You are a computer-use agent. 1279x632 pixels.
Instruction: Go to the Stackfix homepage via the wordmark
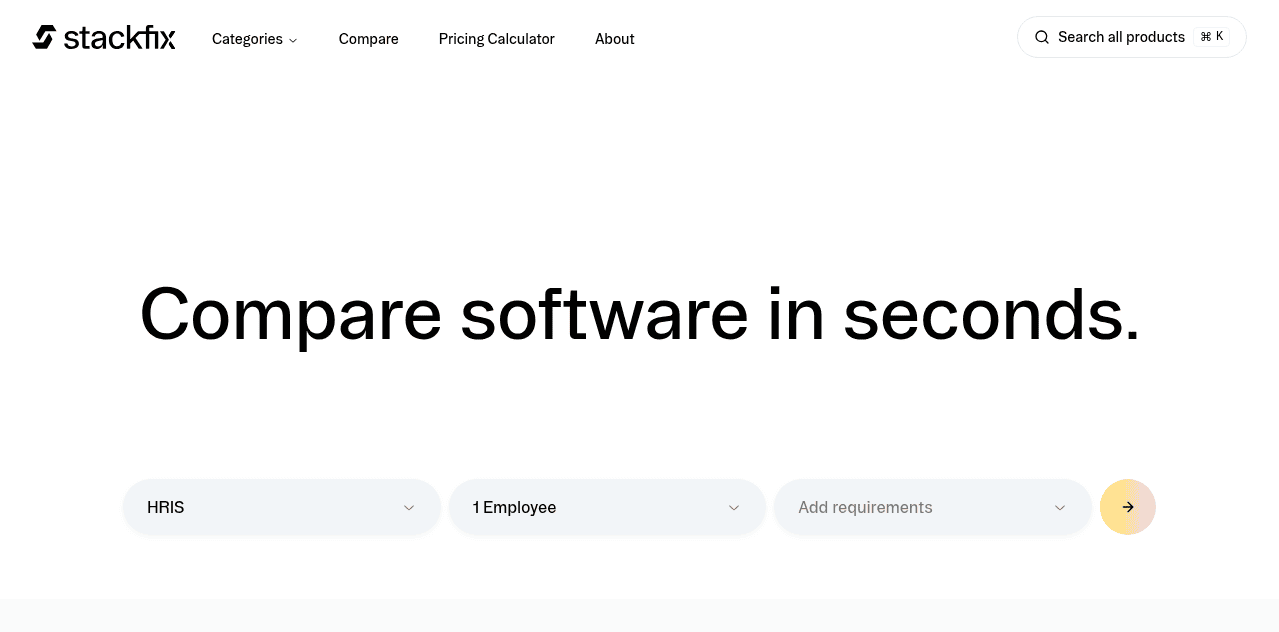tap(119, 37)
